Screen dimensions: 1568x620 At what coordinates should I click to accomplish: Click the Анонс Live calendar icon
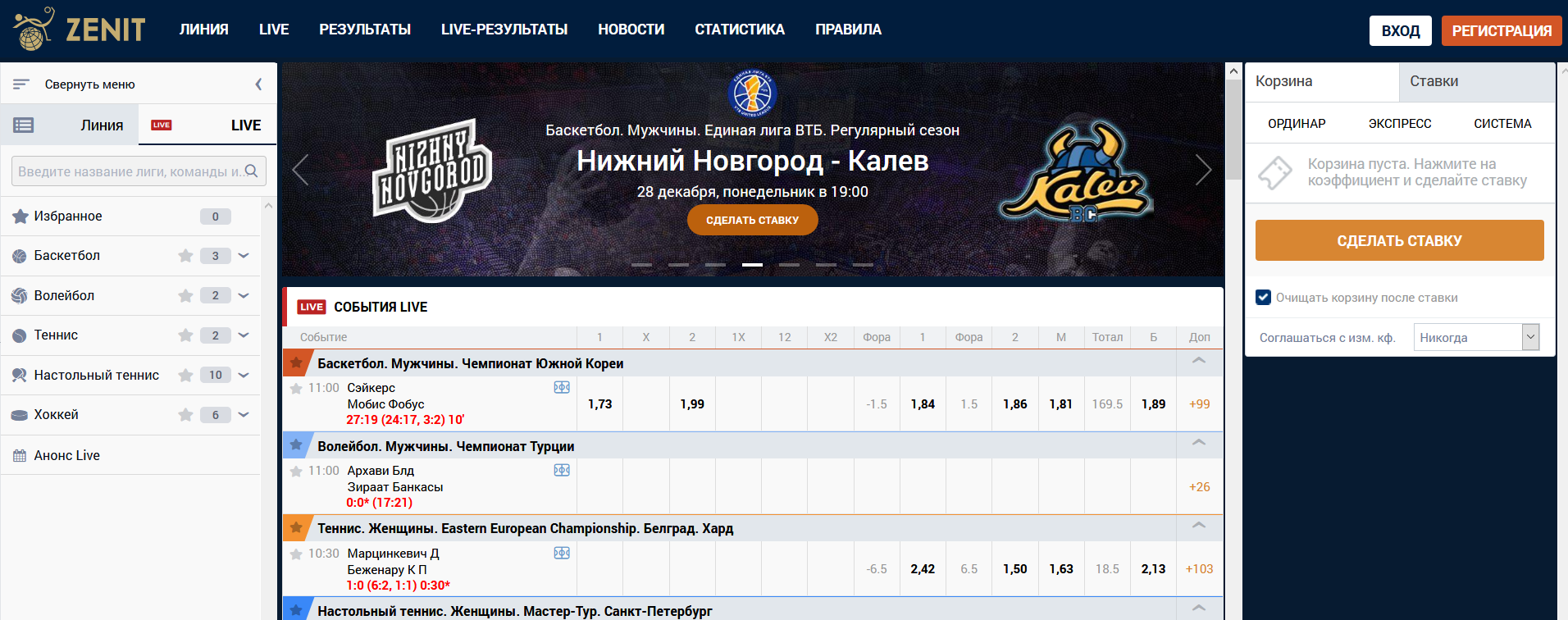[20, 455]
